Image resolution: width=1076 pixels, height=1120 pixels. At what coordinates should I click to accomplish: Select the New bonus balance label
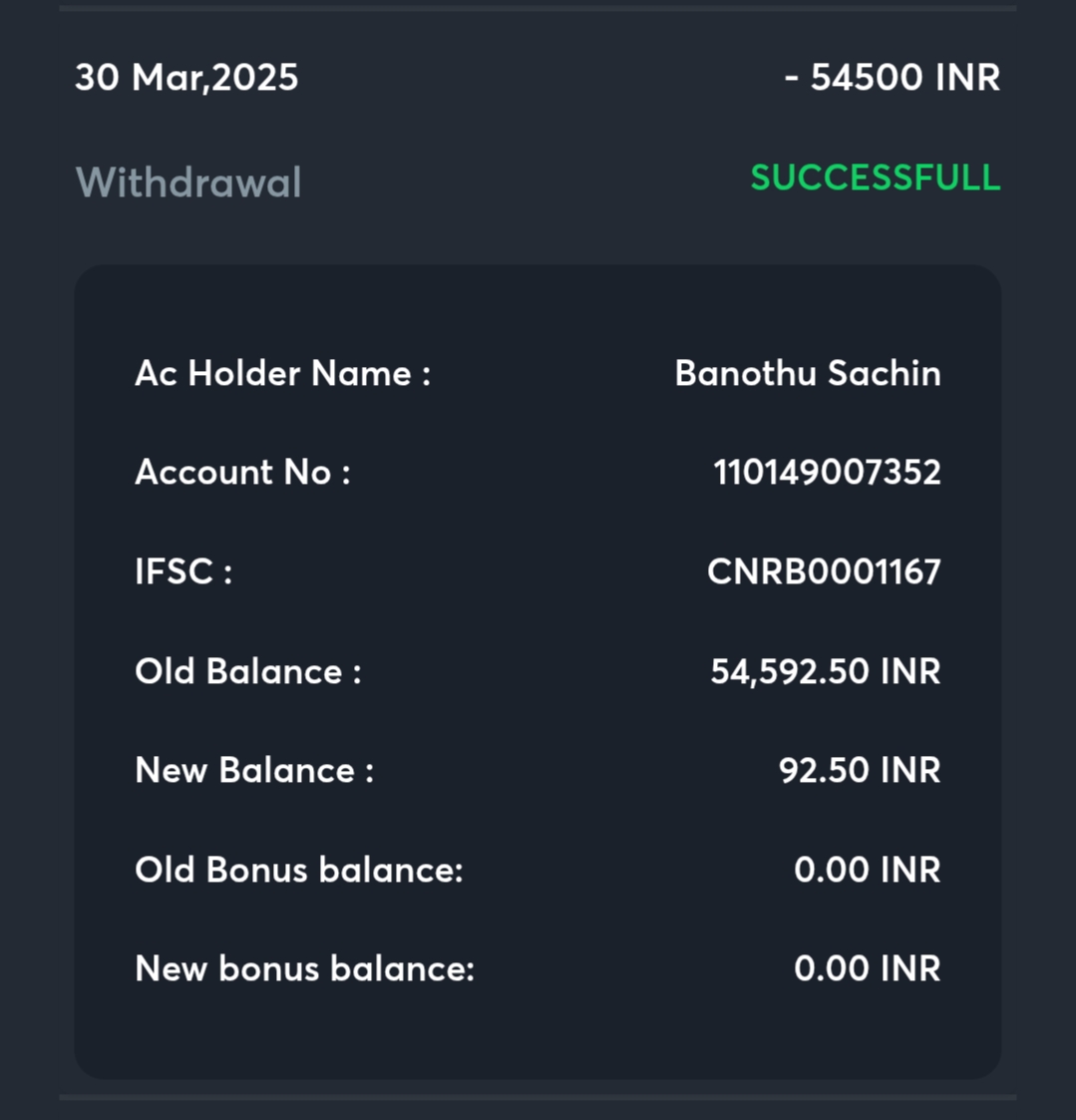(304, 968)
